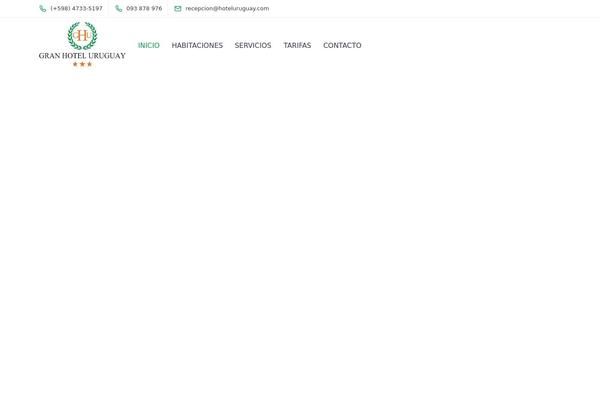
Task: Select the SERVICIOS menu item
Action: point(253,46)
